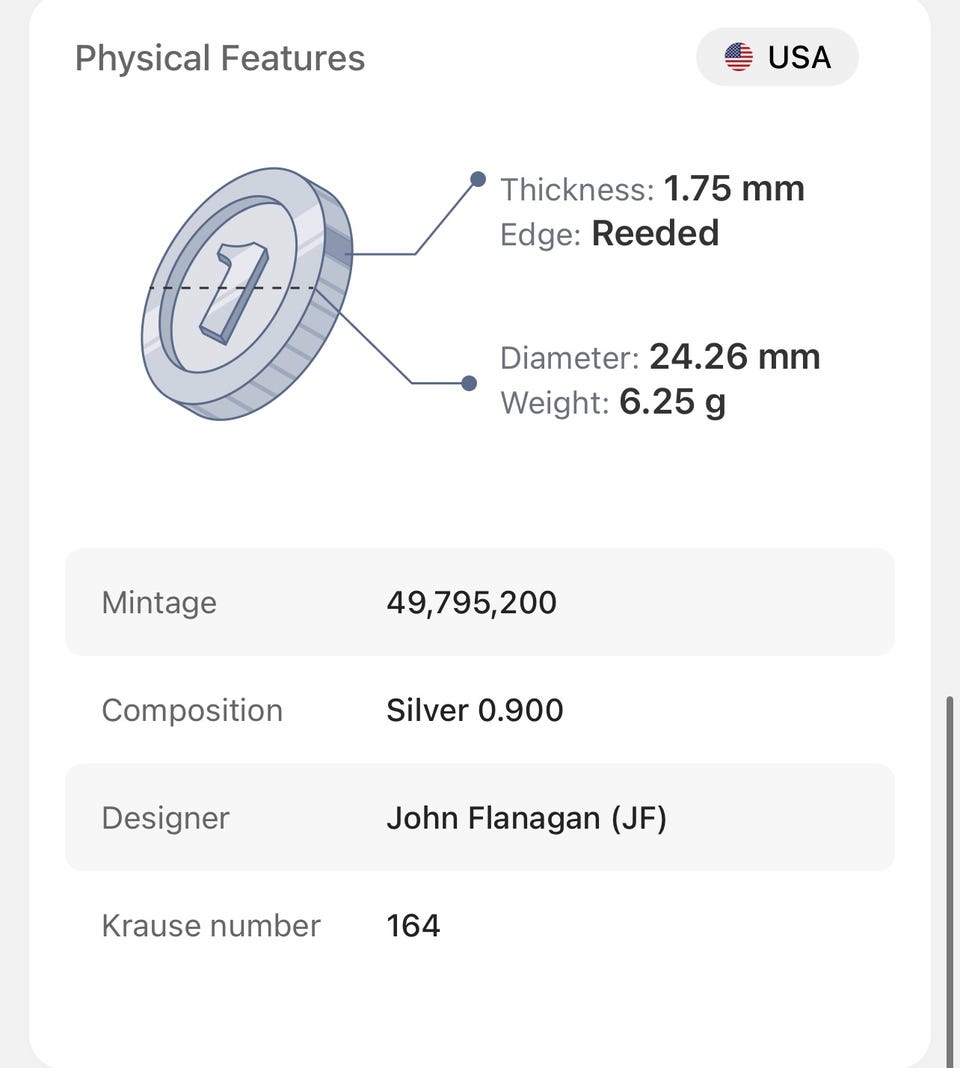Select the Composition row label

pyautogui.click(x=192, y=711)
